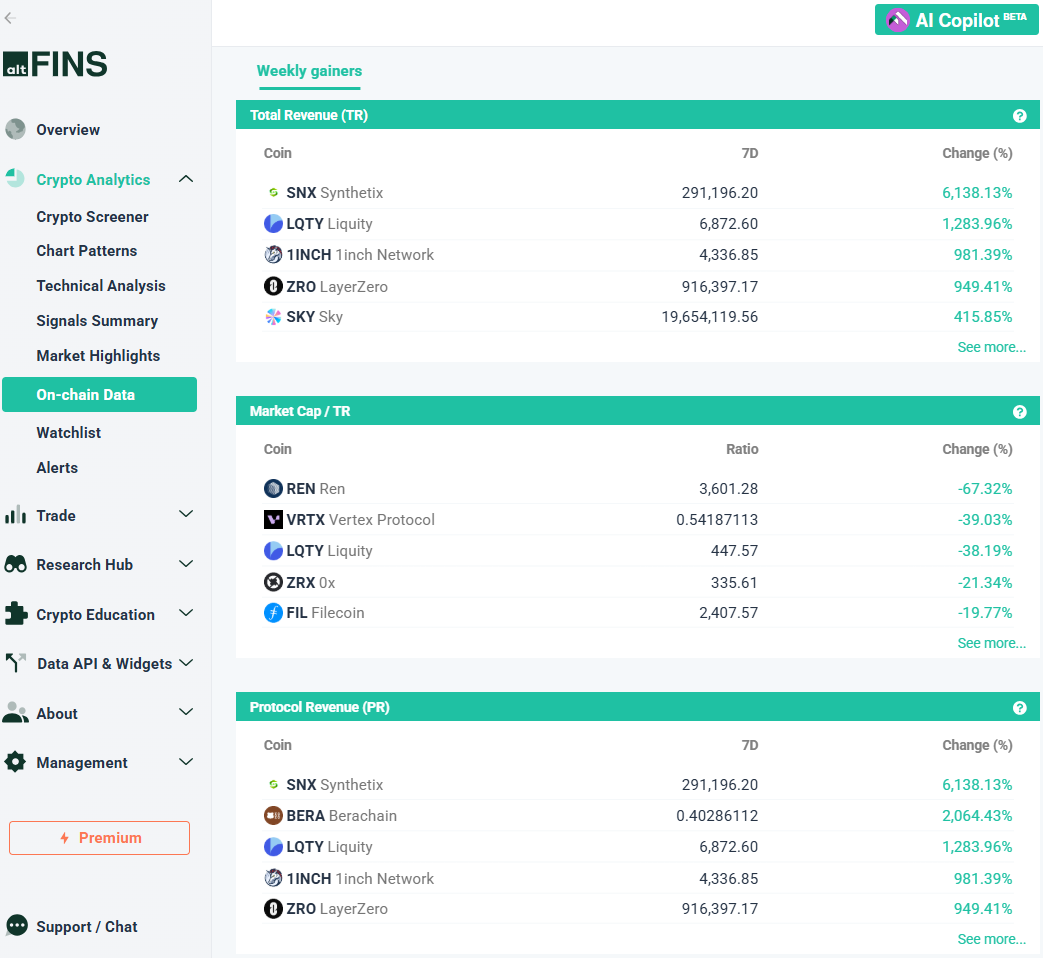Click the About people icon
Screen dimensions: 1043x958
click(x=15, y=713)
